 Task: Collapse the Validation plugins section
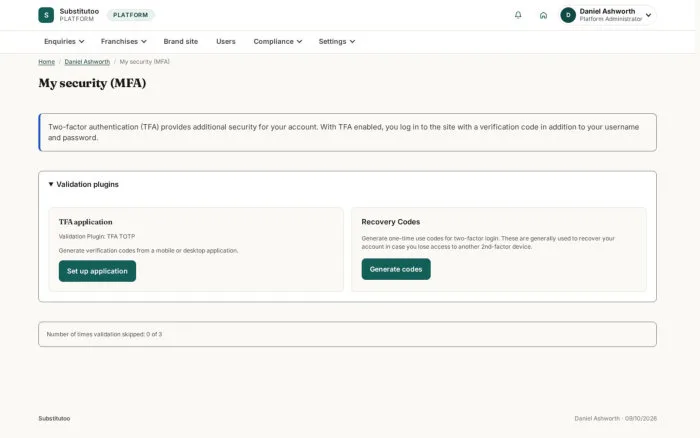click(x=83, y=184)
